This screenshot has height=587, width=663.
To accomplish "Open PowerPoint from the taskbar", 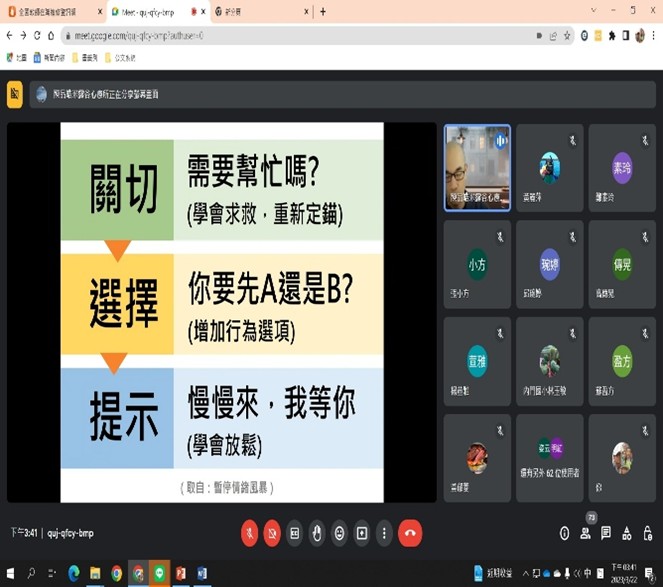I will pos(181,573).
